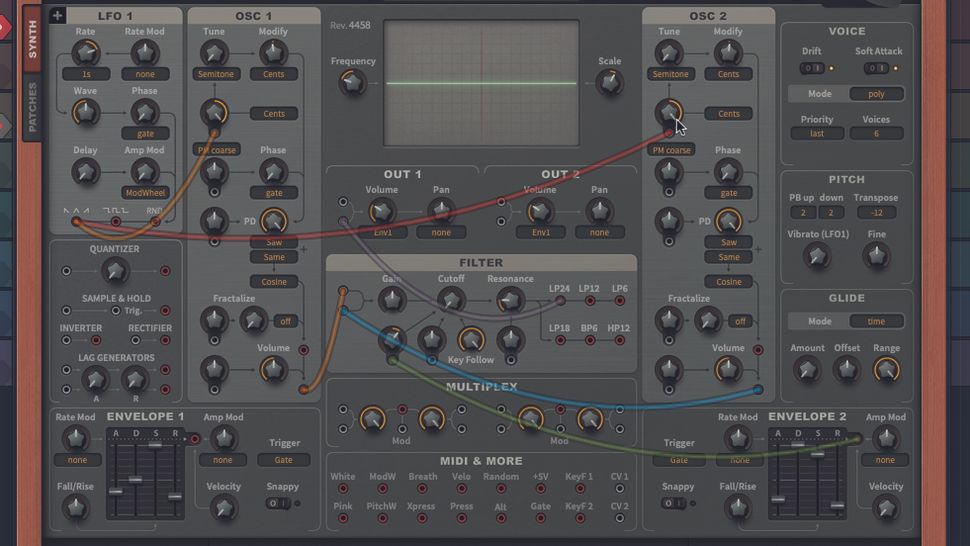Screen dimensions: 970x546
Task: Open the OUT 1 Env1 volume source selector
Action: pyautogui.click(x=382, y=232)
